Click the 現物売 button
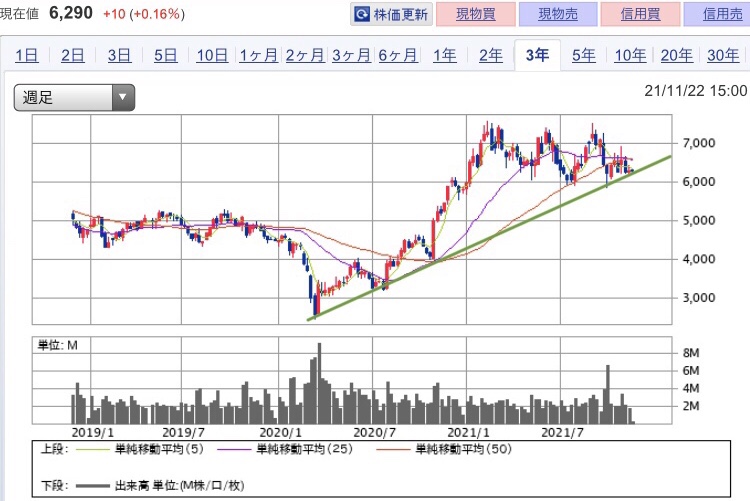 (x=558, y=14)
